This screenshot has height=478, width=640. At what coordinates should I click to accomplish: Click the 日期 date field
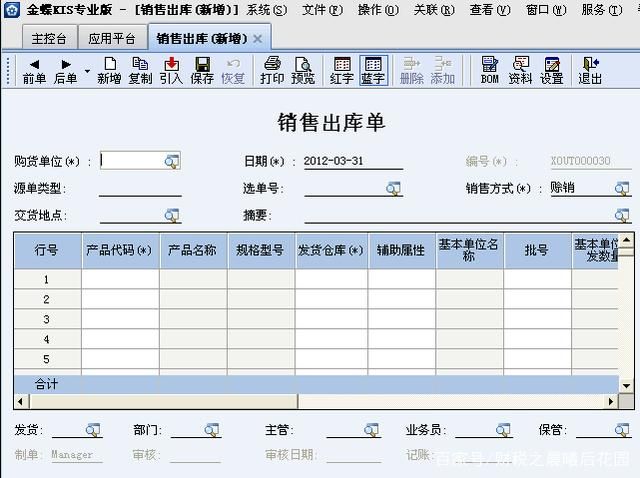pyautogui.click(x=353, y=161)
